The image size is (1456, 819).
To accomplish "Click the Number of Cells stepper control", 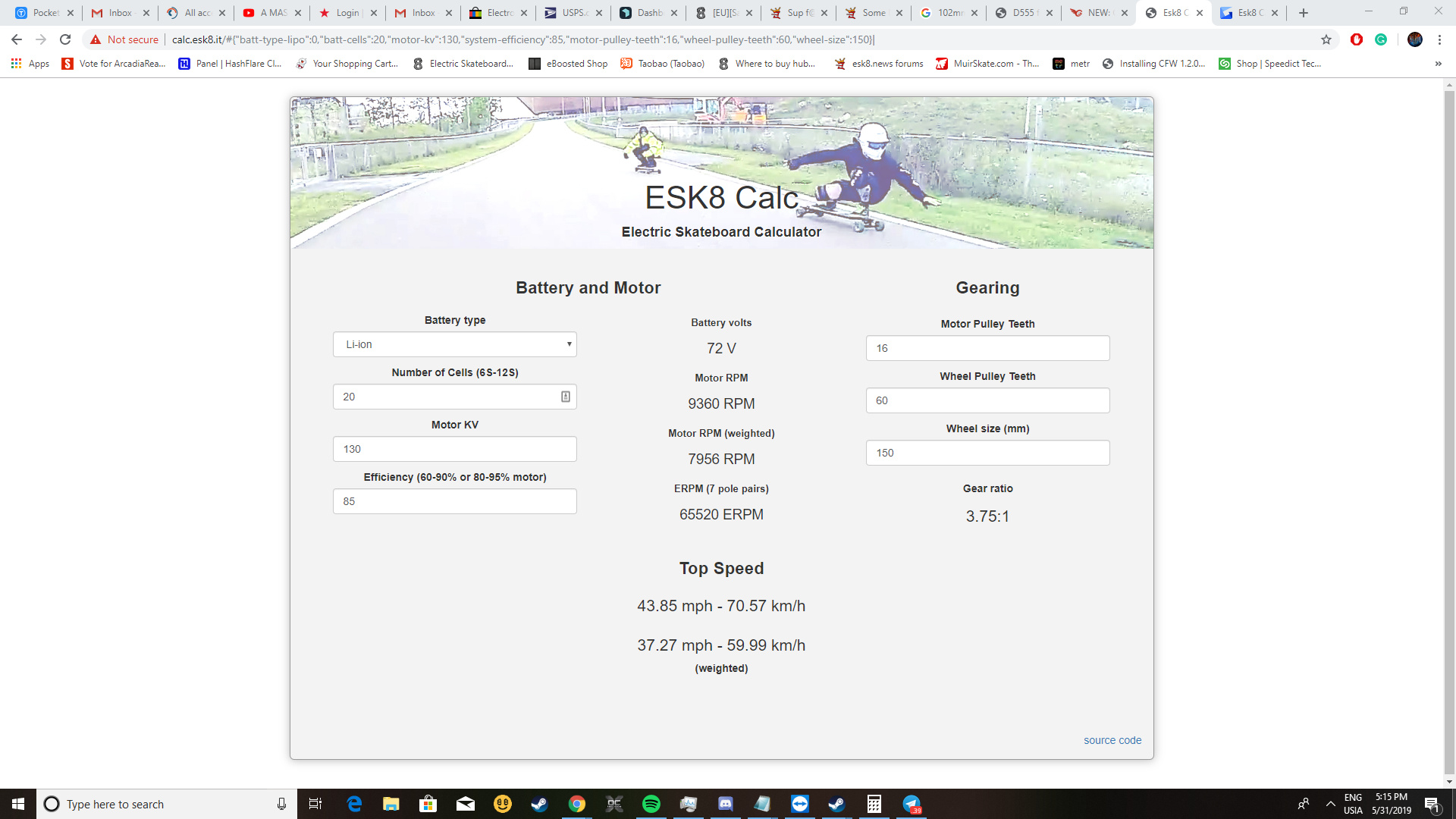I will 566,397.
